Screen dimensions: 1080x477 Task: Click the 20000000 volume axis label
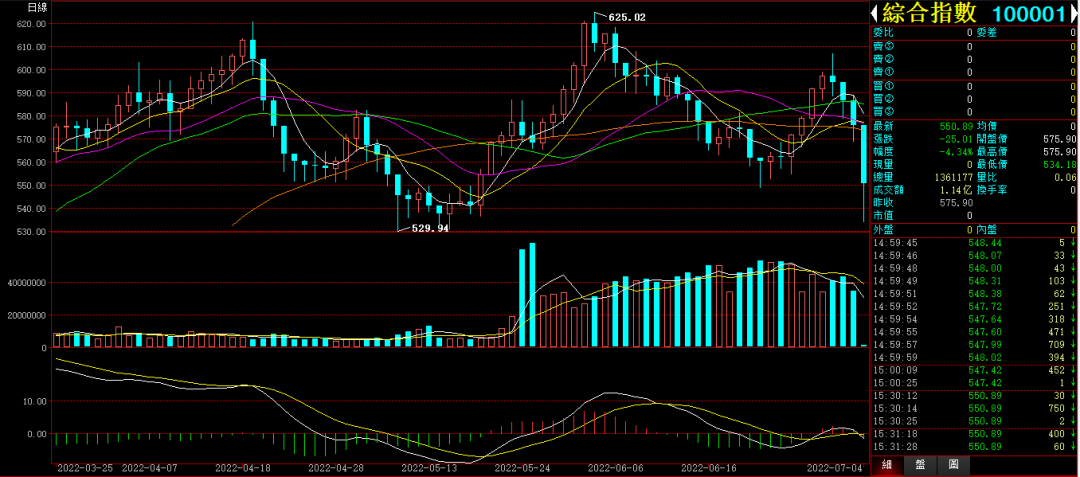[25, 317]
